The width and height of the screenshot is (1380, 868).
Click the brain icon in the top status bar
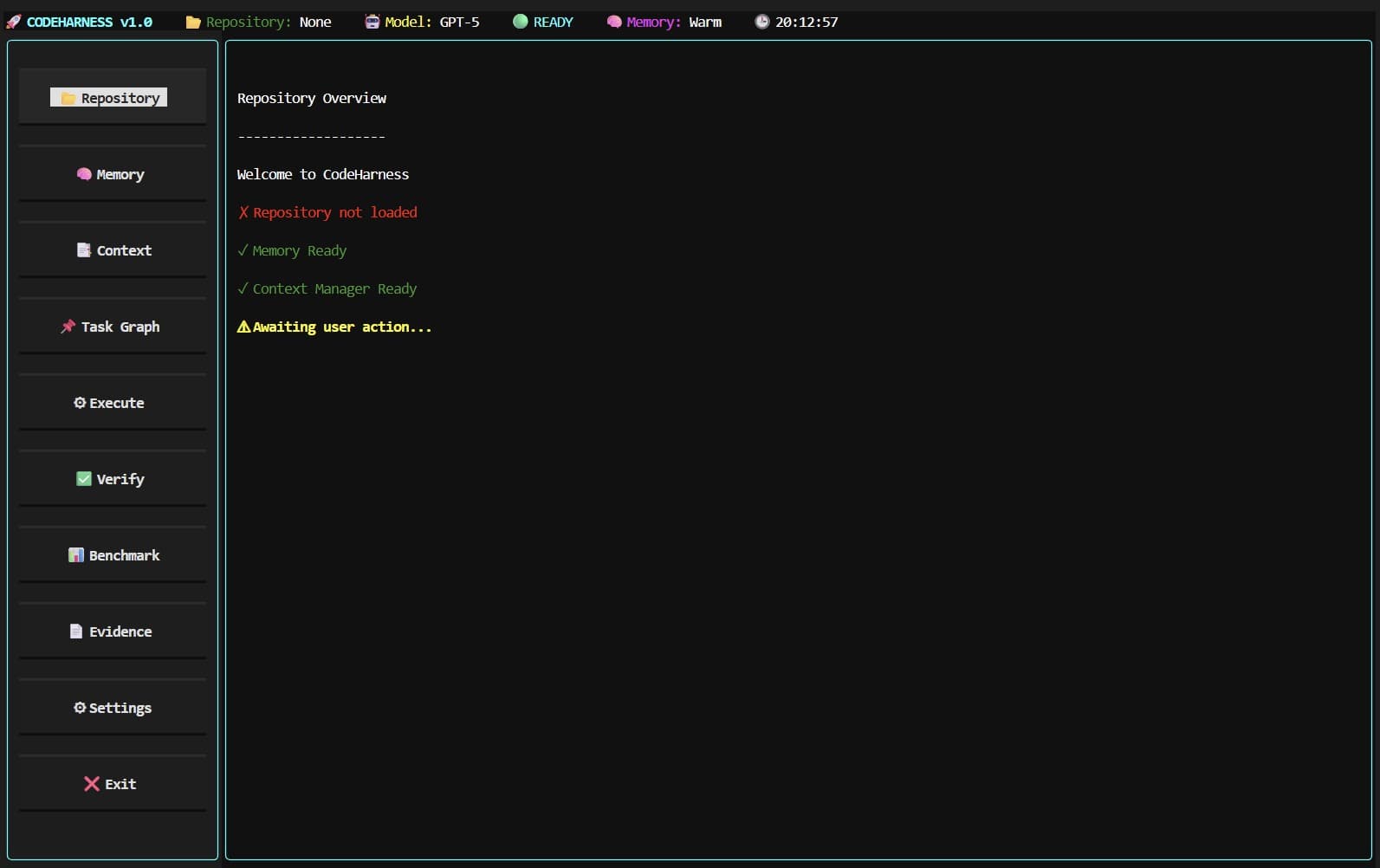click(x=614, y=22)
